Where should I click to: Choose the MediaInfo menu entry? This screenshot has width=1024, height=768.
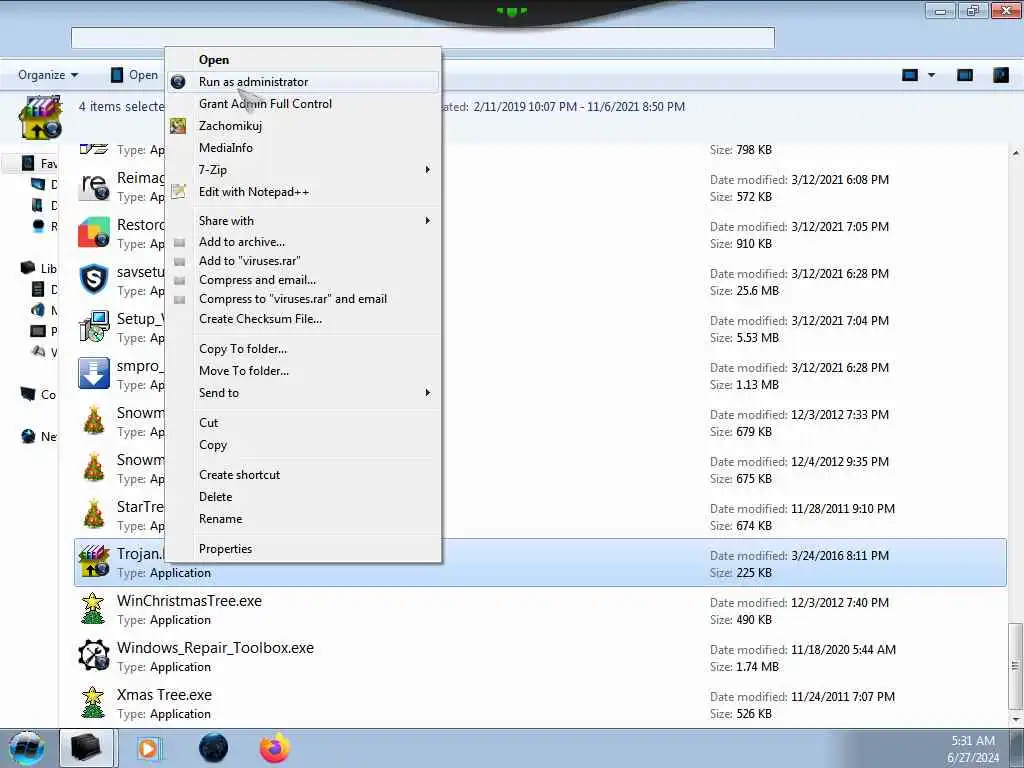[x=225, y=148]
